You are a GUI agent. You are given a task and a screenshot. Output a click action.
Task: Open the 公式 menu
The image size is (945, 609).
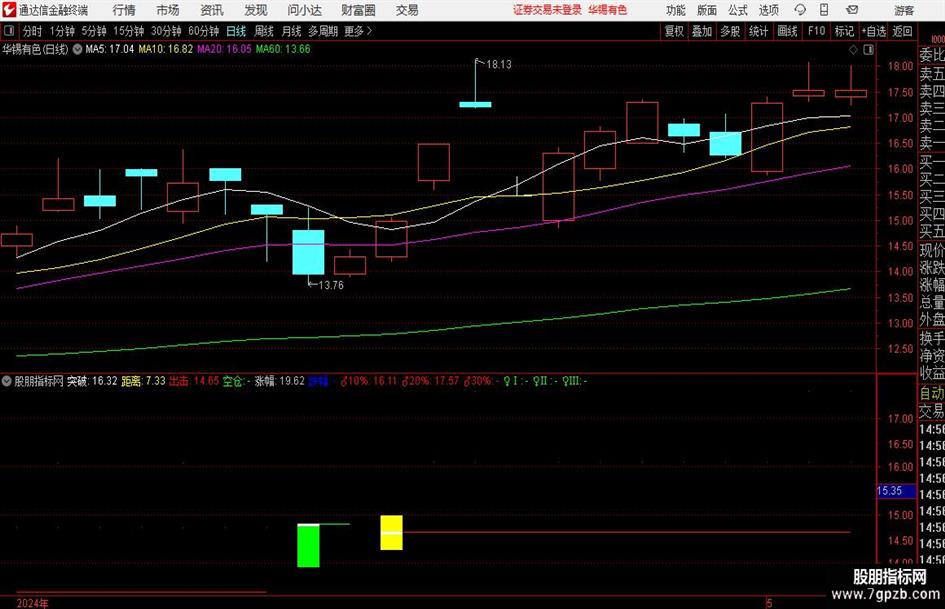pyautogui.click(x=738, y=10)
